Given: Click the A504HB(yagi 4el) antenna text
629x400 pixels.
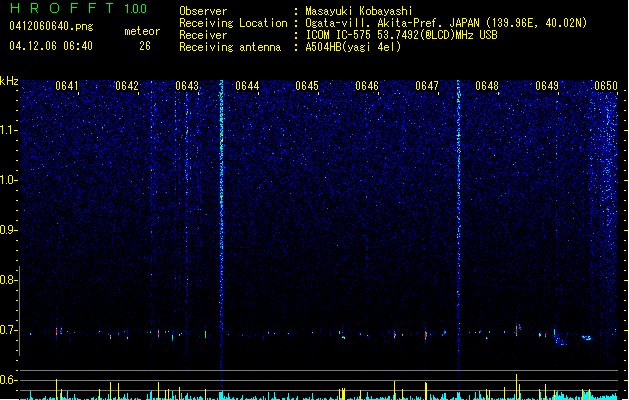Looking at the screenshot, I should click(353, 47).
